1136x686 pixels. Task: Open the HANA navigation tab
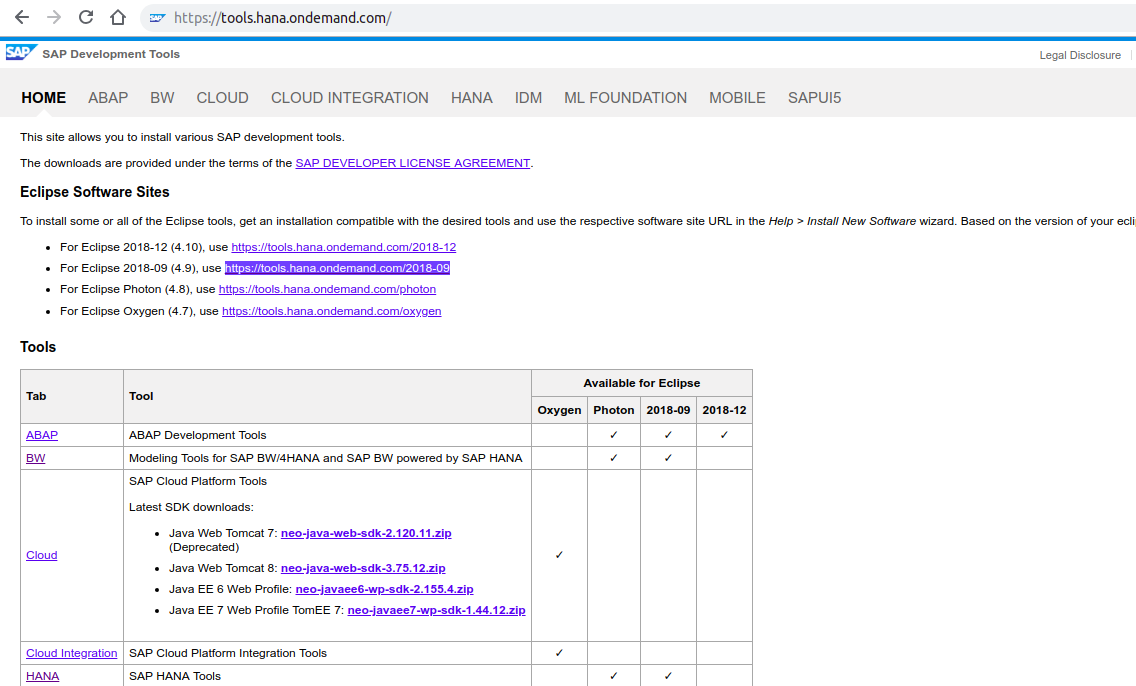(471, 98)
